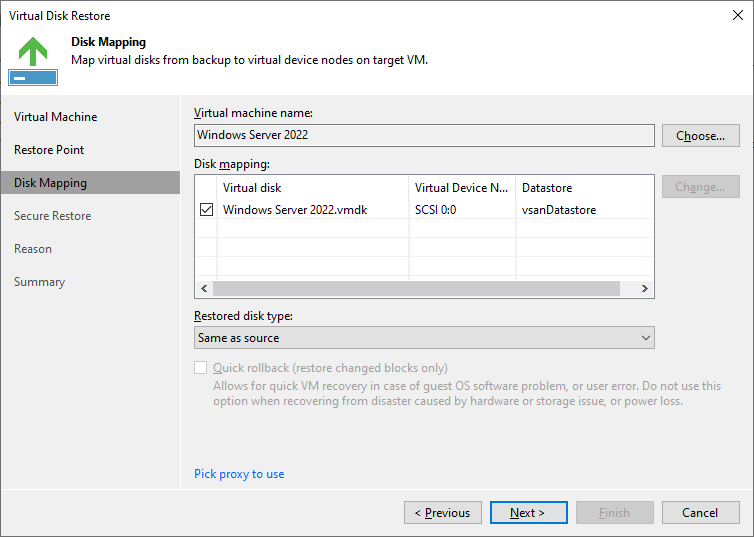Open the Secure Restore step
Screen dimensions: 754x537
[x=52, y=216]
